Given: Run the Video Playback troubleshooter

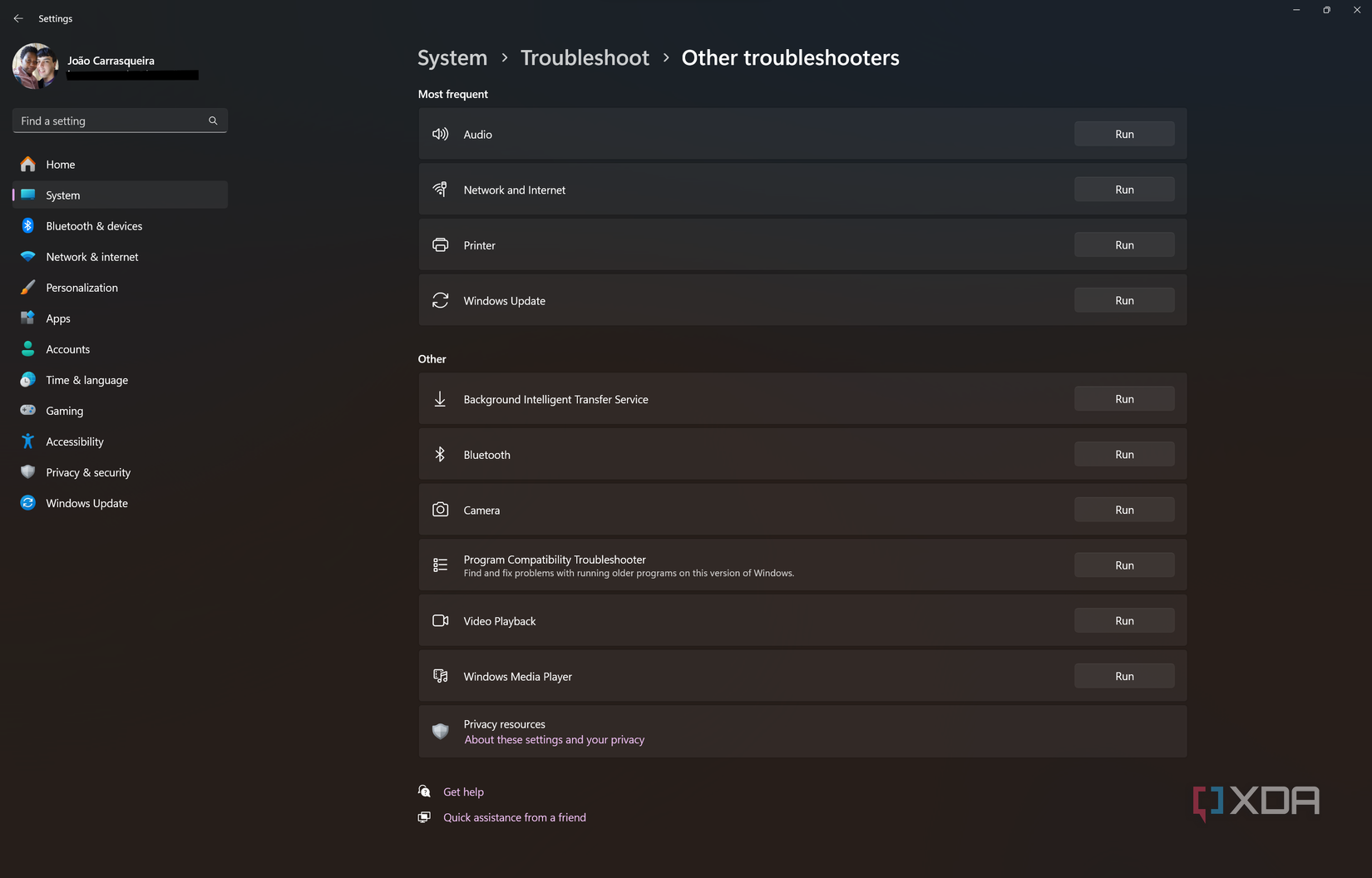Looking at the screenshot, I should pyautogui.click(x=1124, y=621).
